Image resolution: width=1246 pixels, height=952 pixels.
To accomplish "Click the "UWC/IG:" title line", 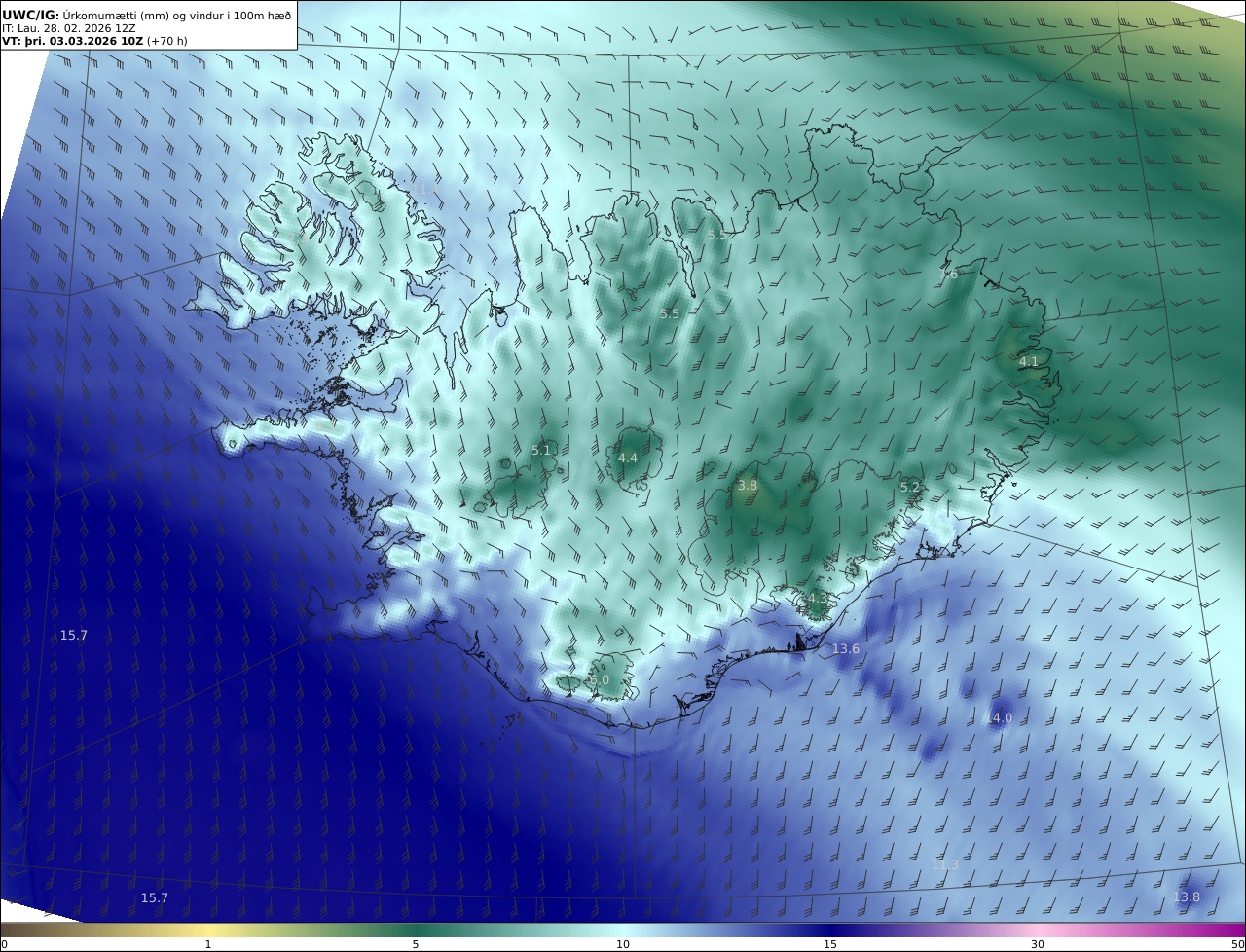I will 146,15.
